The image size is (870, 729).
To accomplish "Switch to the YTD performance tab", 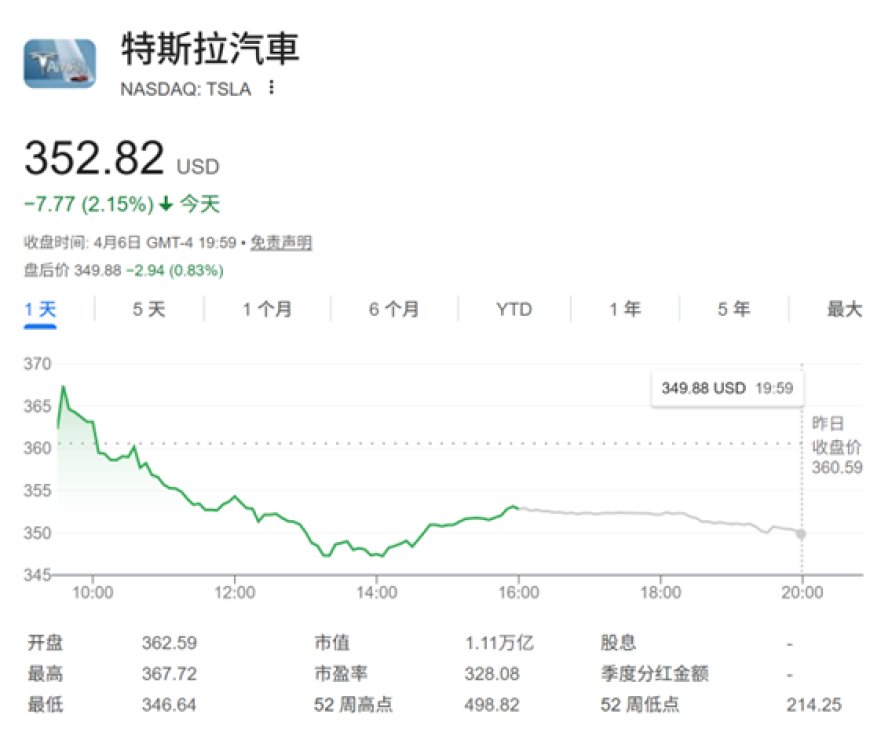I will coord(514,310).
